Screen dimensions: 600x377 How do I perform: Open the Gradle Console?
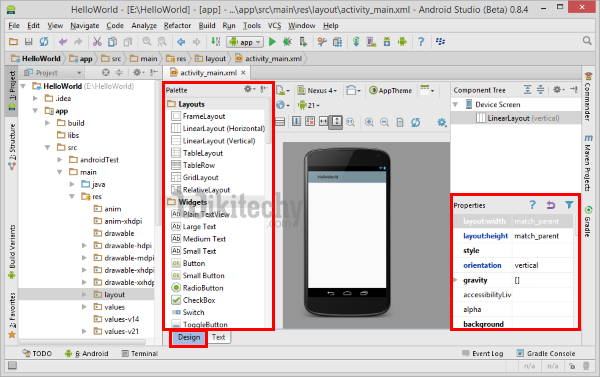[x=546, y=353]
